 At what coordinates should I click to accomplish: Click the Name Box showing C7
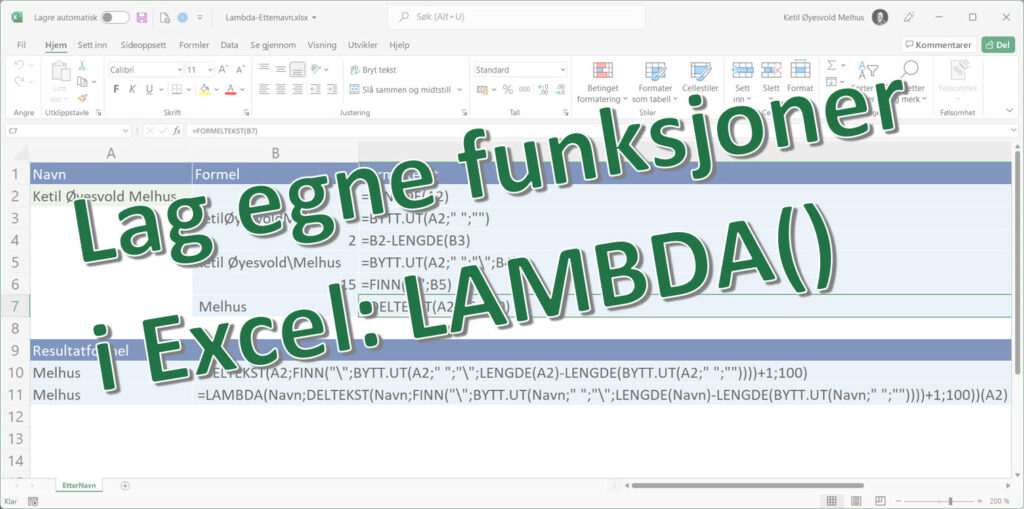click(60, 131)
